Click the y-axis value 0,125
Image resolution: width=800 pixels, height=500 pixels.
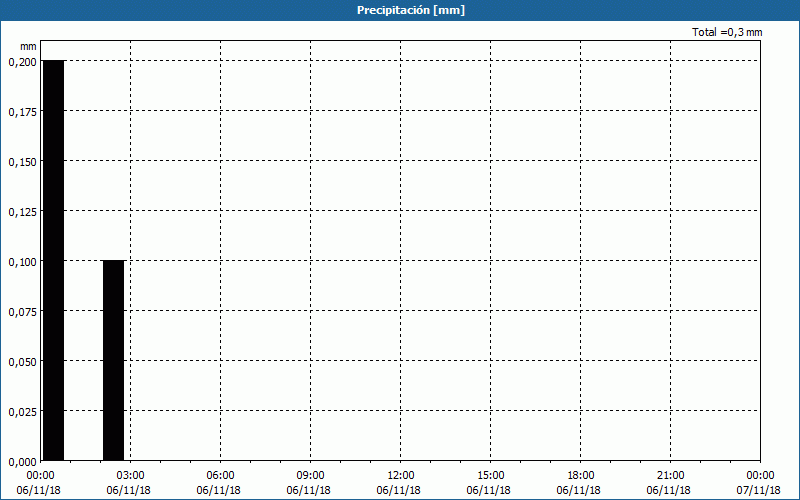point(23,212)
